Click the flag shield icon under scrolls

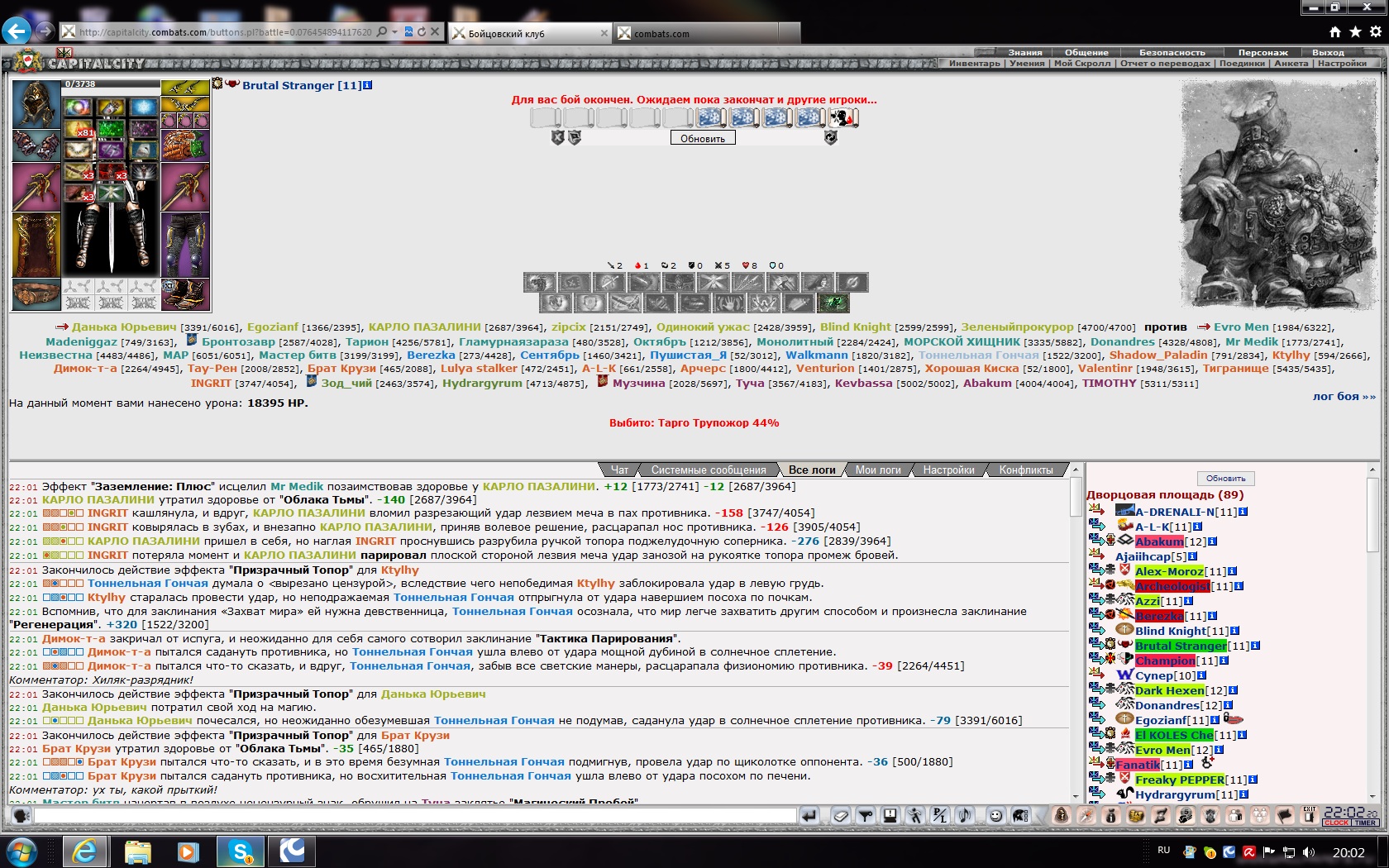click(x=575, y=138)
